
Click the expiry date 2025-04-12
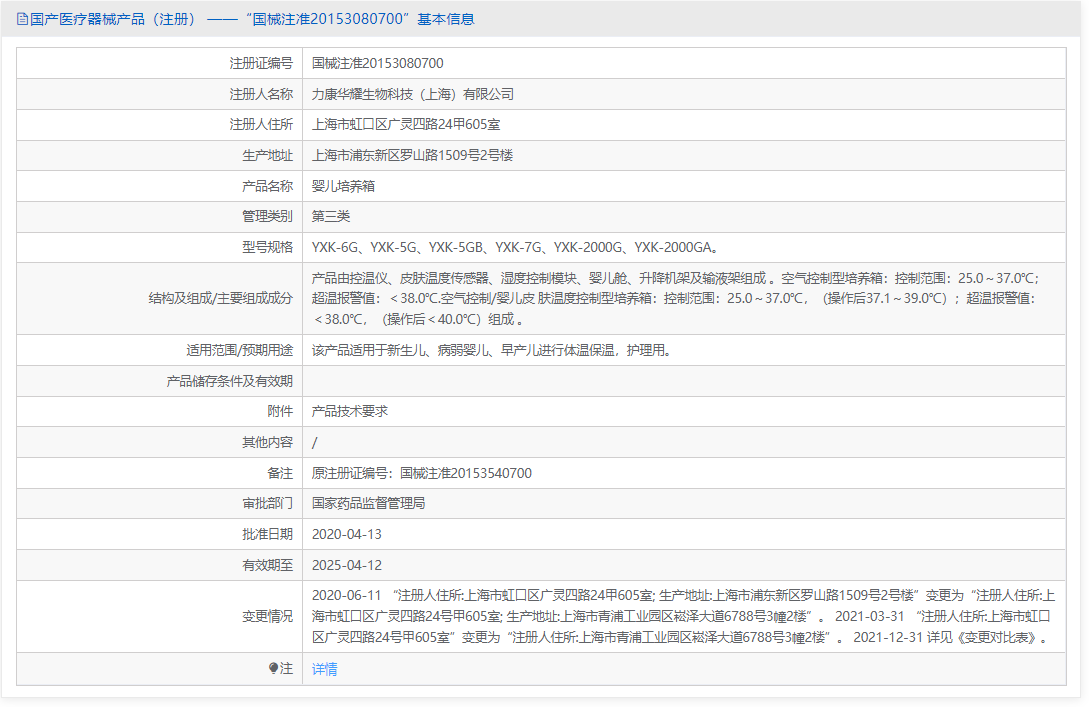(x=346, y=565)
